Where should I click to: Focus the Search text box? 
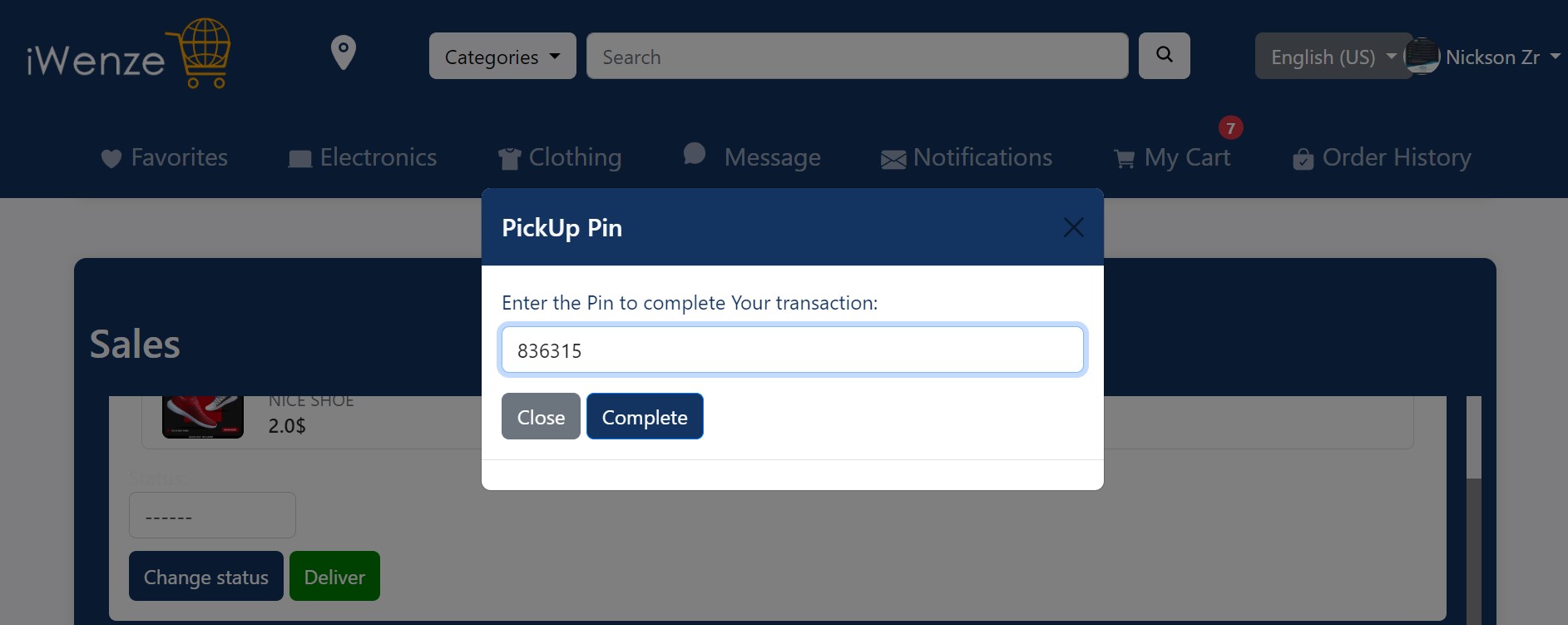pos(858,56)
